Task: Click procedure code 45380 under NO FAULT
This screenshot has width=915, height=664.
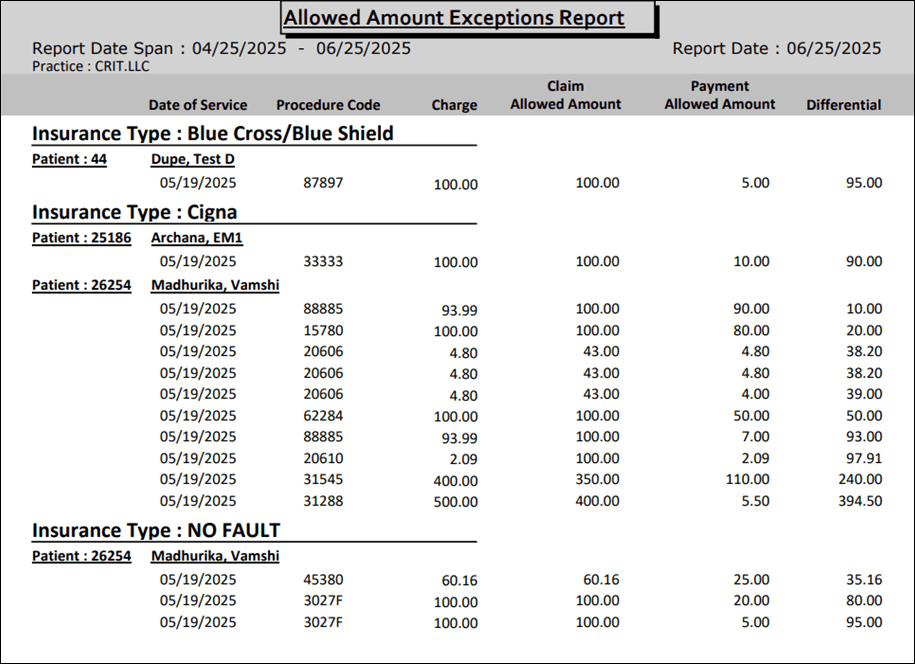Action: pos(323,579)
